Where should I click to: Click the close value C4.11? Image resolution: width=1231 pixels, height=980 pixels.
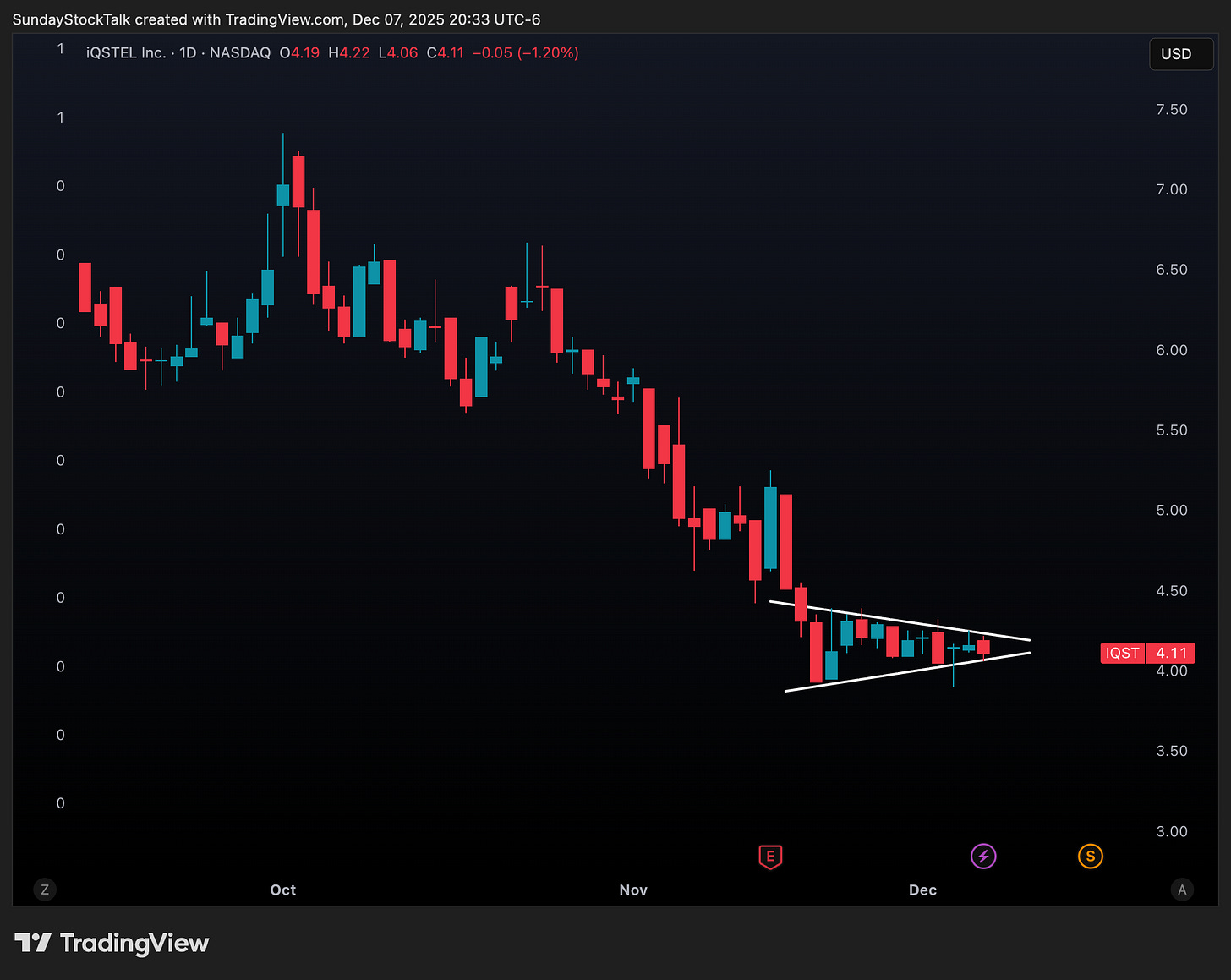446,53
